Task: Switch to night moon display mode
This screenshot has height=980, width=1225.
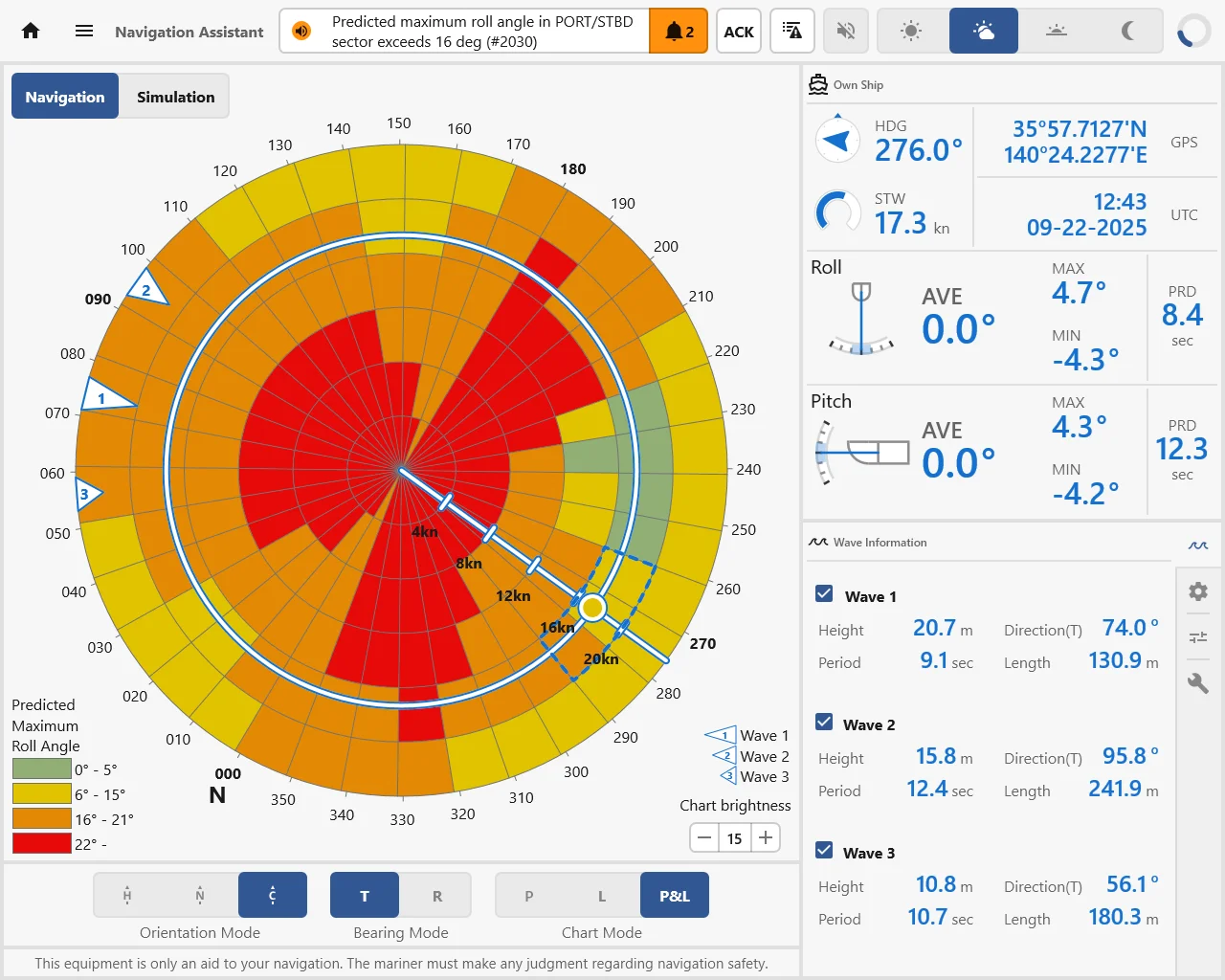Action: coord(1127,32)
